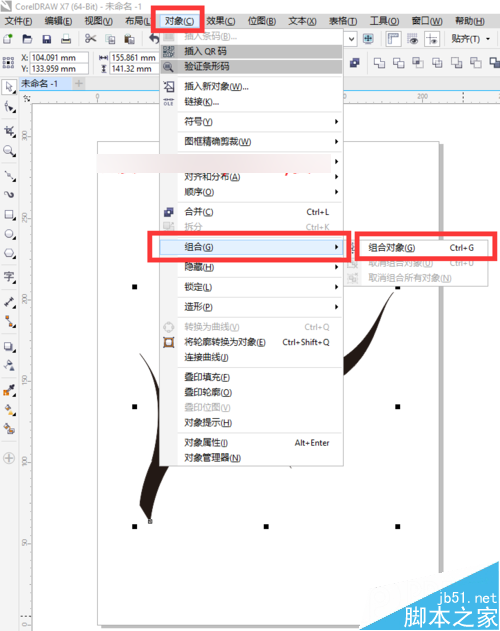
Task: Click the plus button to add new document tab
Action: pyautogui.click(x=79, y=84)
